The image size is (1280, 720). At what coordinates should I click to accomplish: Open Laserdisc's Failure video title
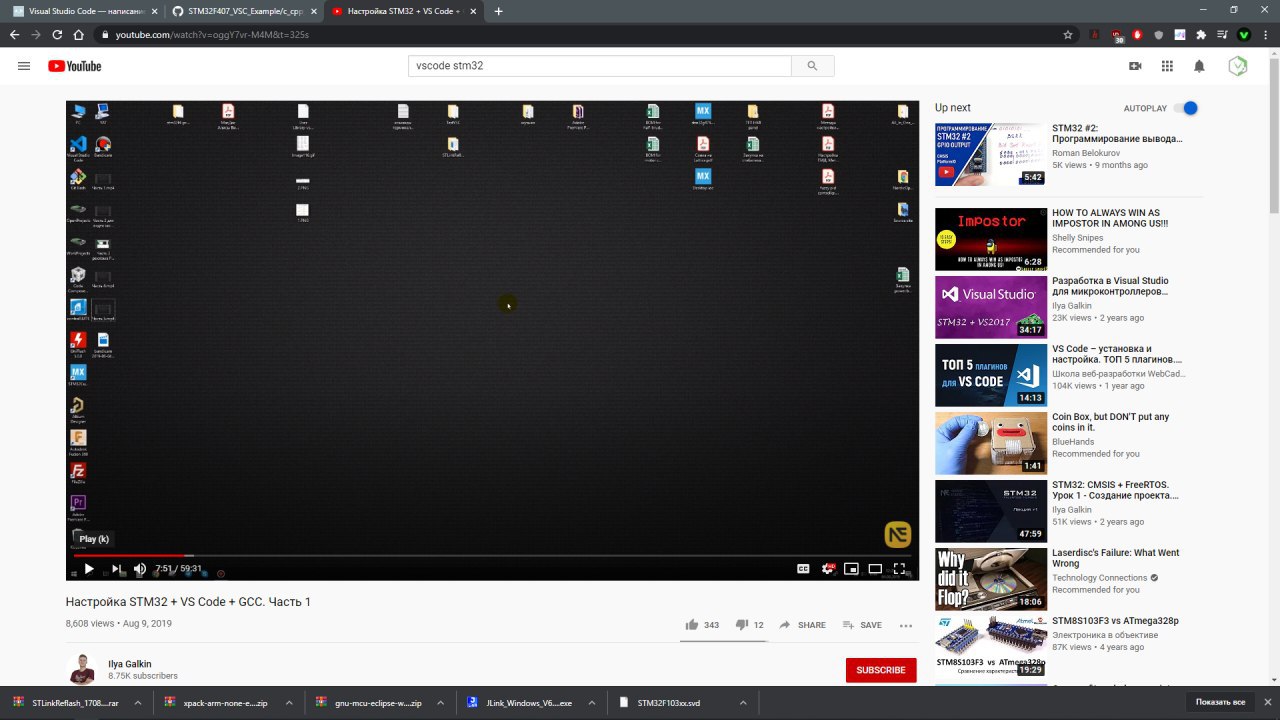pyautogui.click(x=1115, y=558)
